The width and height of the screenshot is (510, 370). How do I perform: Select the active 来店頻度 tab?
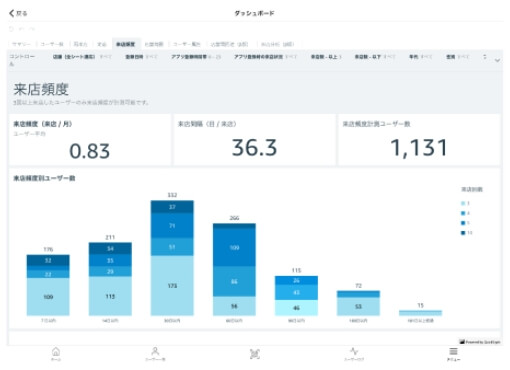126,44
